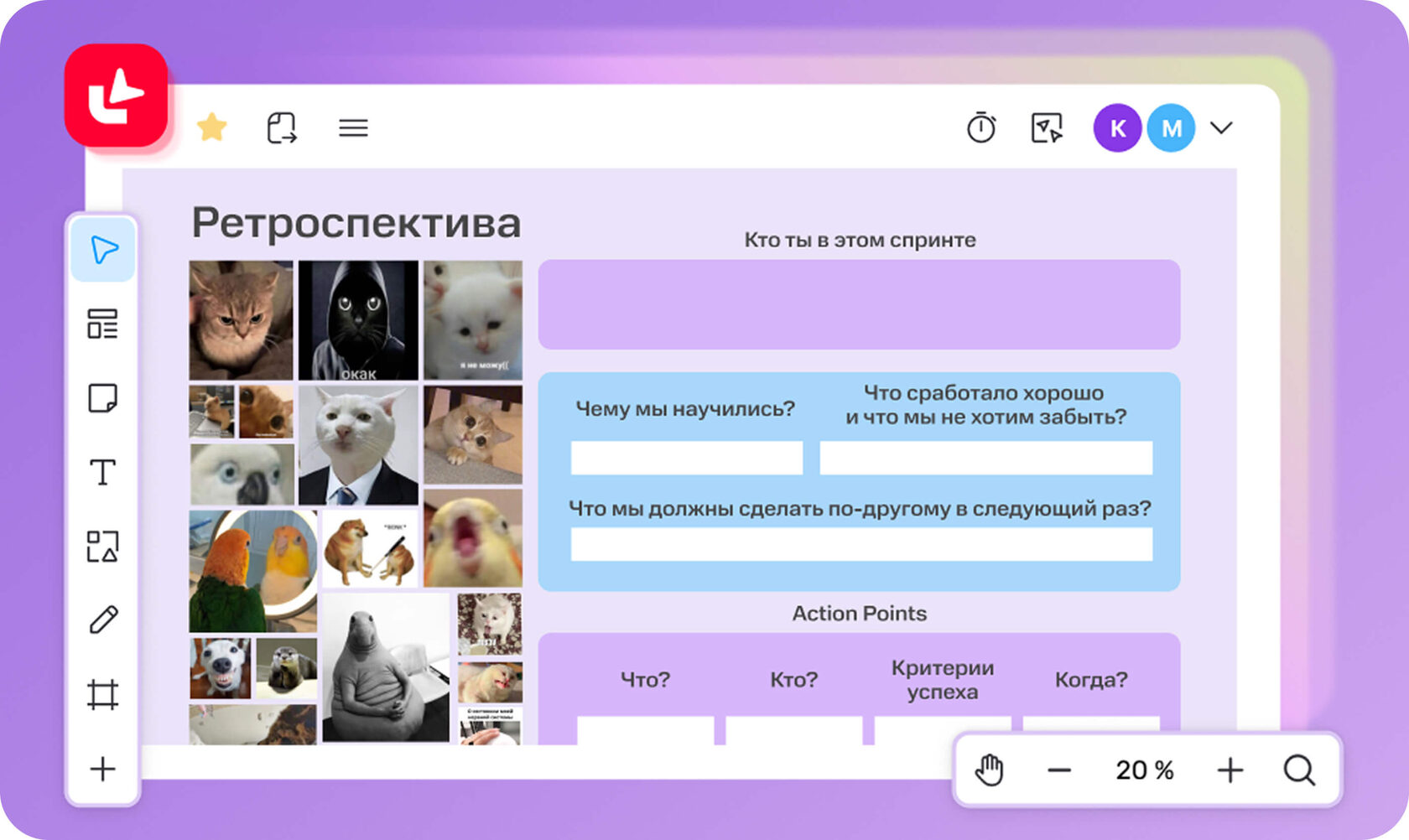Screen dimensions: 1409x840
Task: Open the sticky note tool
Action: [102, 398]
